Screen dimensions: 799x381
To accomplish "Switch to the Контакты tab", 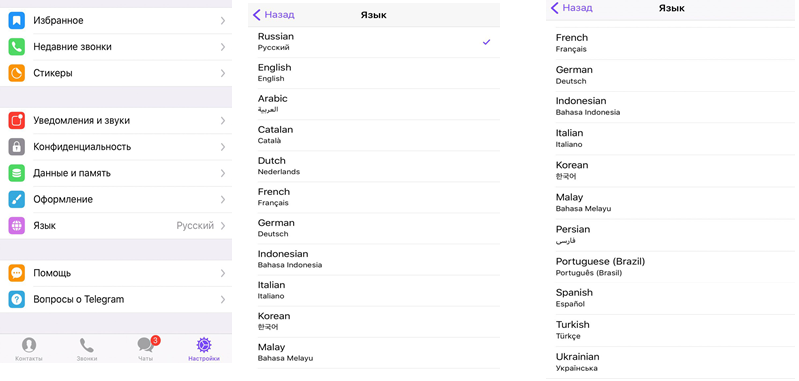I will point(29,349).
